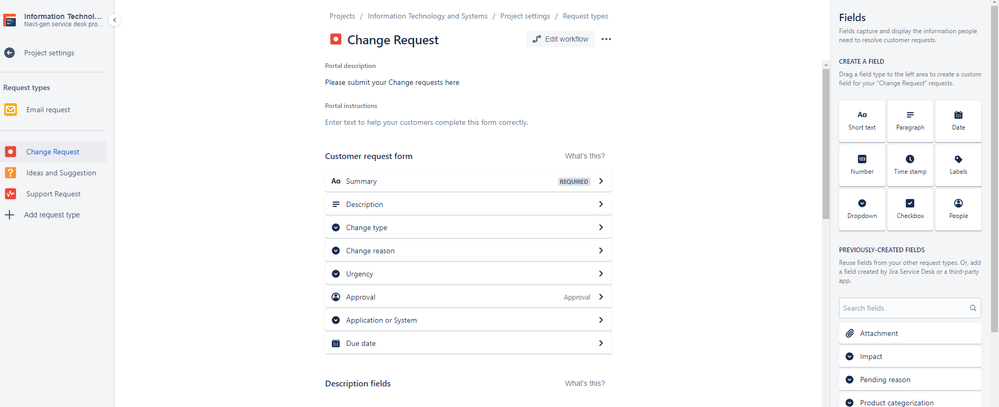Collapse the left sidebar with arrow toggle
This screenshot has height=407, width=999.
[114, 20]
